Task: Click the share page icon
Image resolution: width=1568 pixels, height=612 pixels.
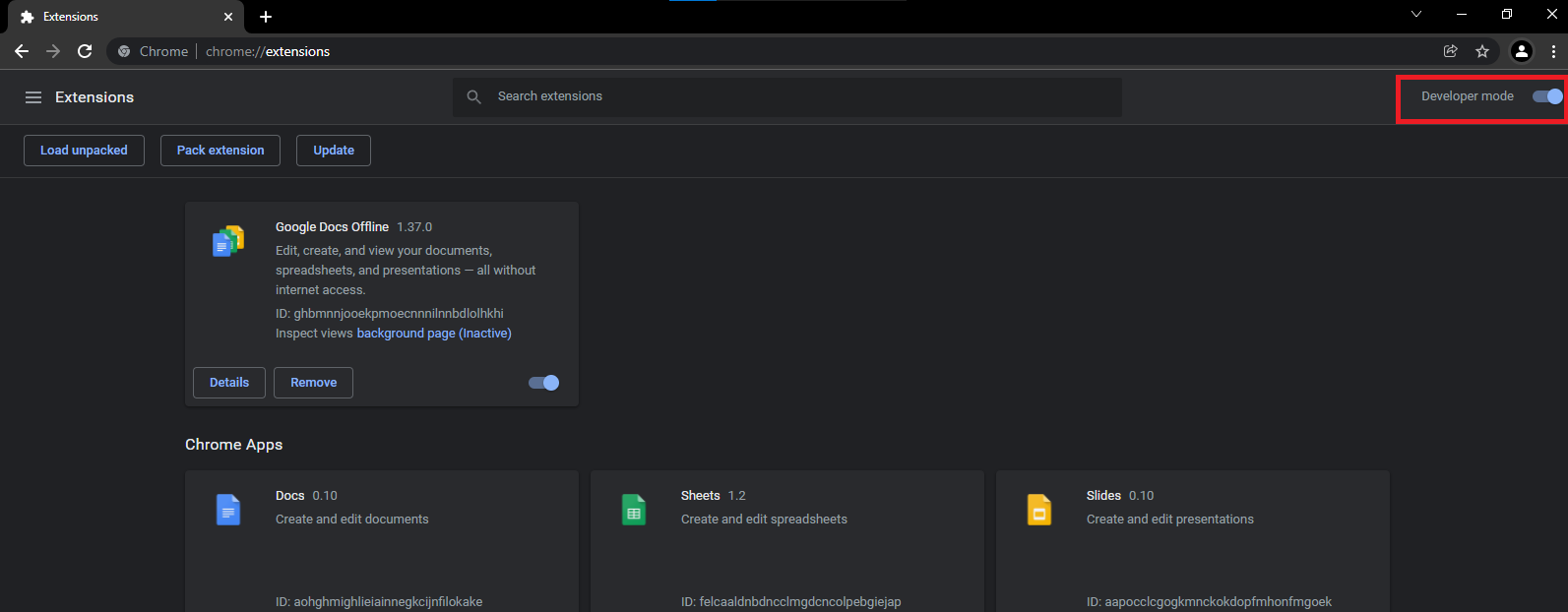Action: tap(1450, 51)
